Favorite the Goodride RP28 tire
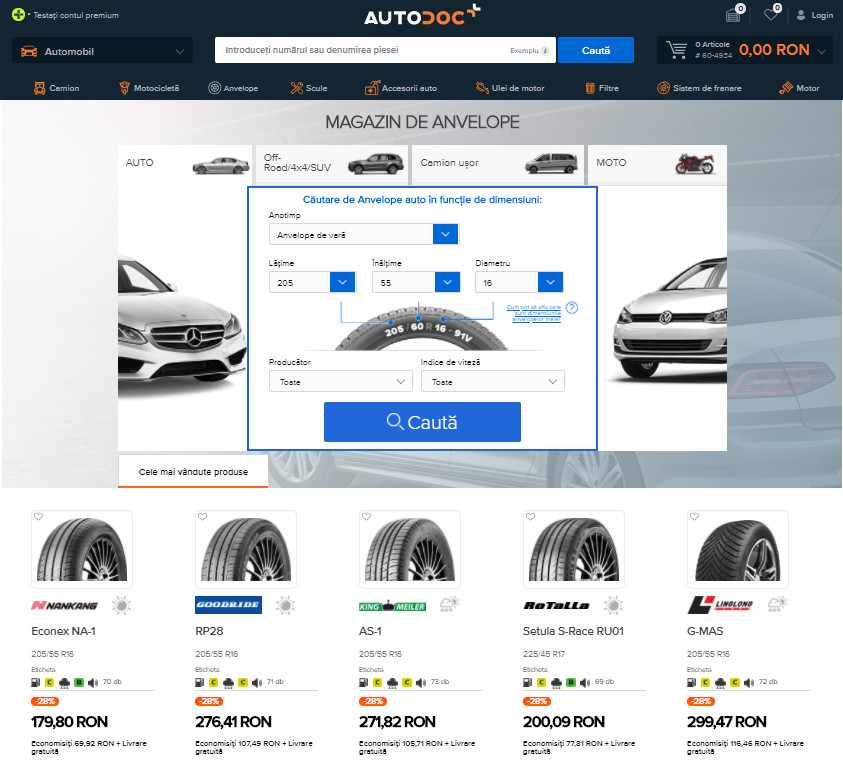This screenshot has width=843, height=772. click(202, 517)
